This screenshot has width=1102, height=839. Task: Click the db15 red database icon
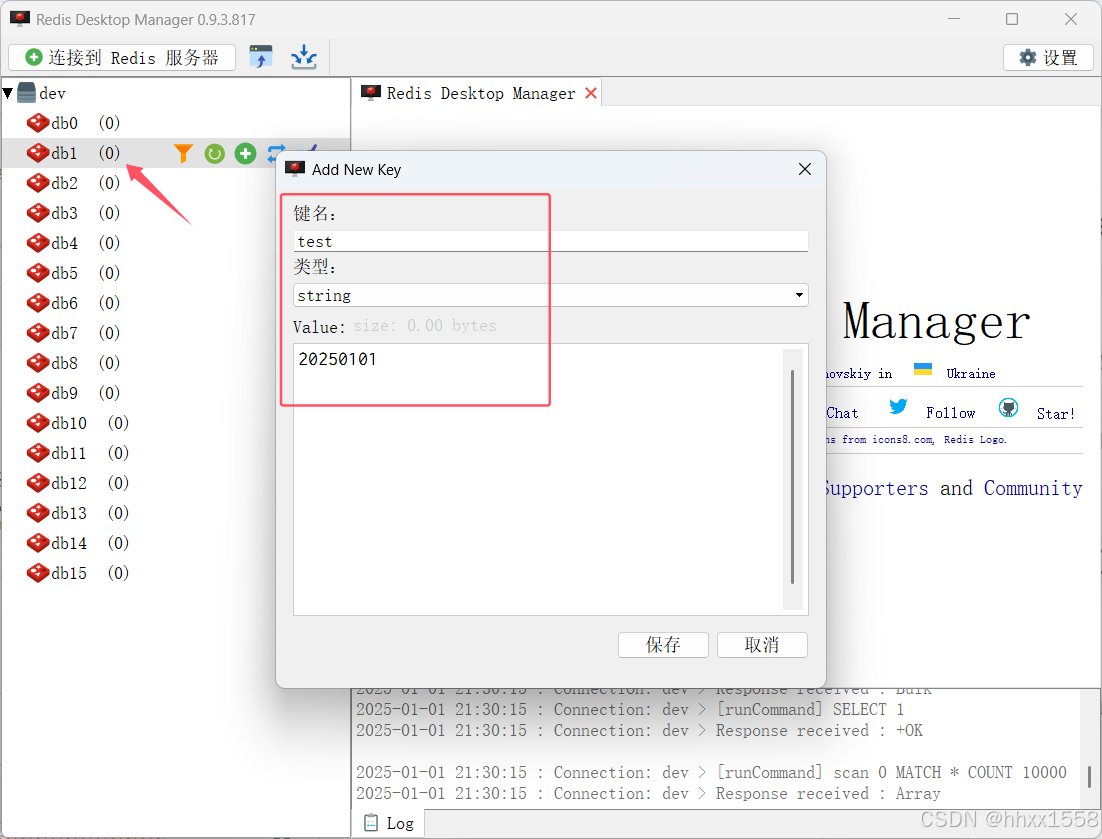point(38,573)
